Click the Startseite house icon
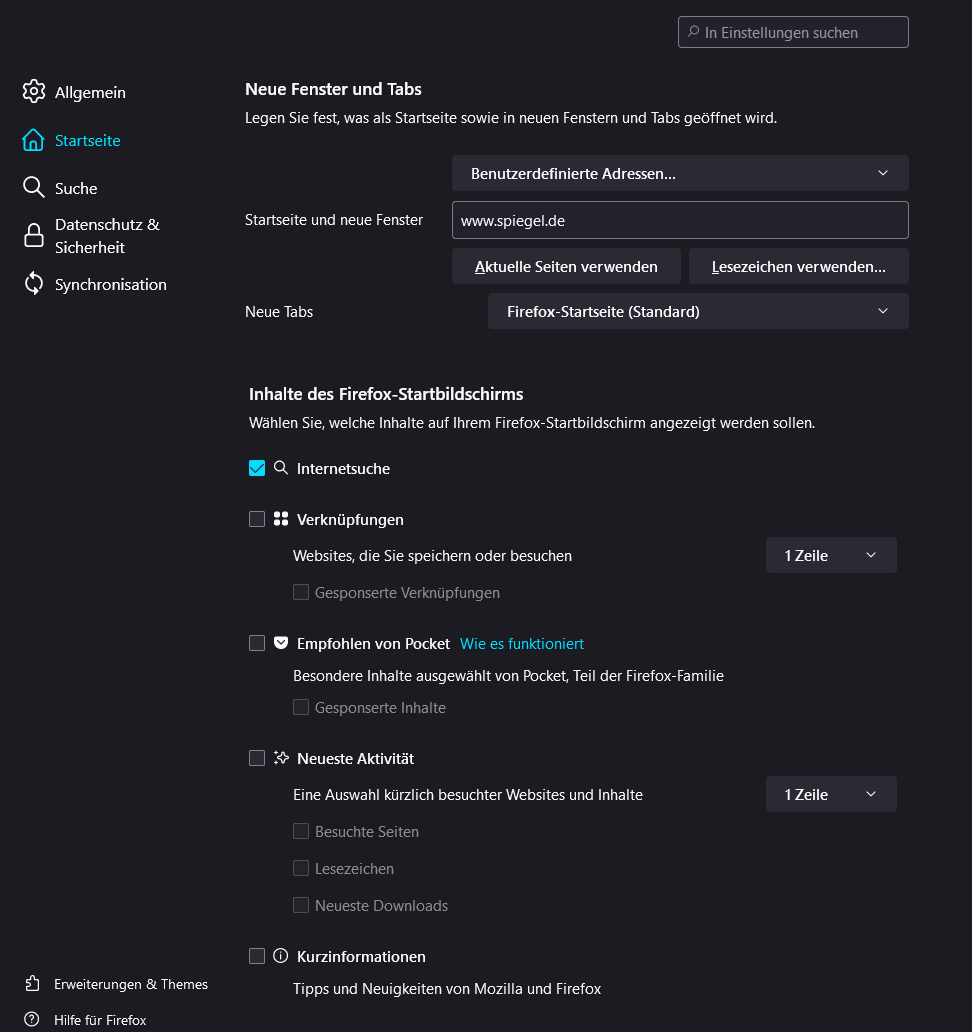The height and width of the screenshot is (1032, 972). (34, 140)
